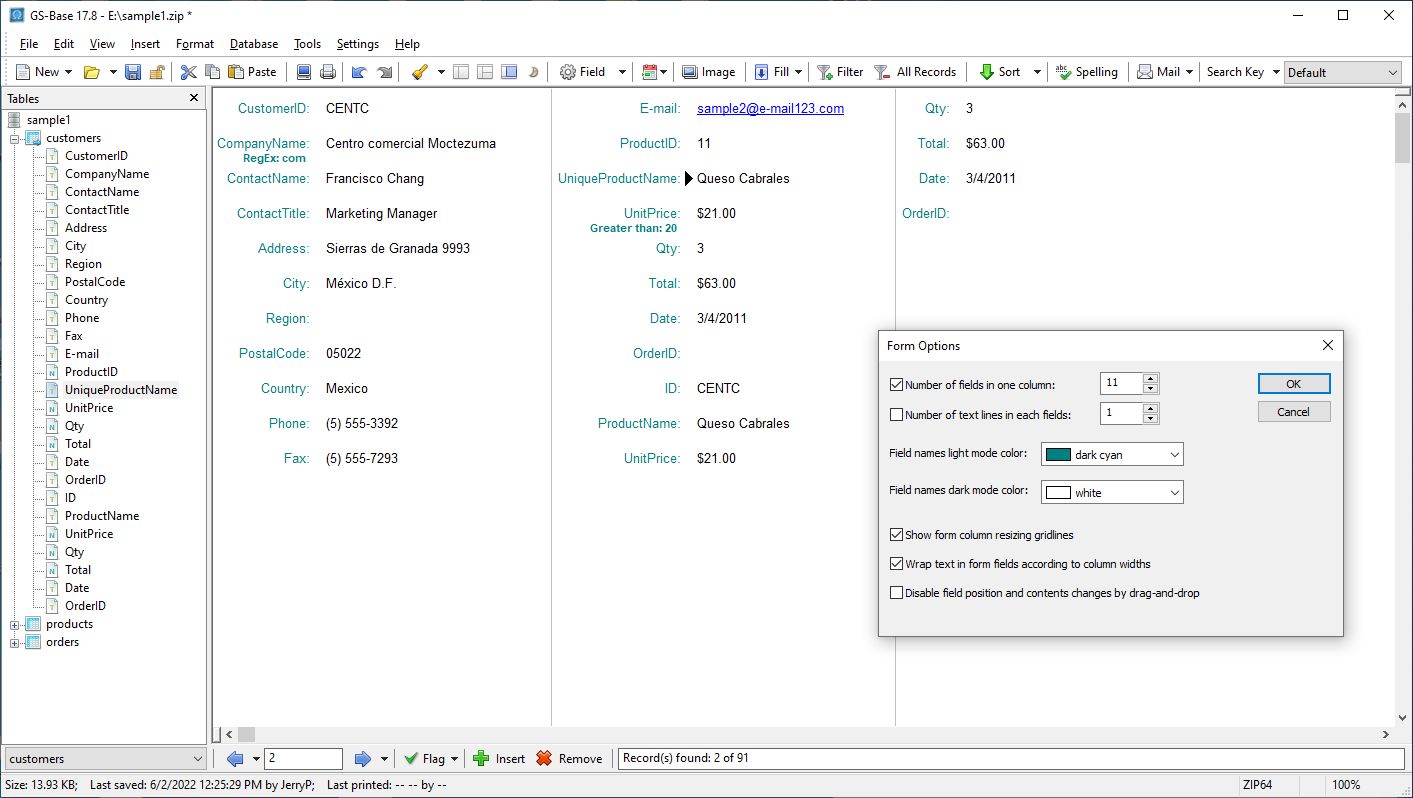
Task: Click the Field gear icon
Action: (567, 72)
